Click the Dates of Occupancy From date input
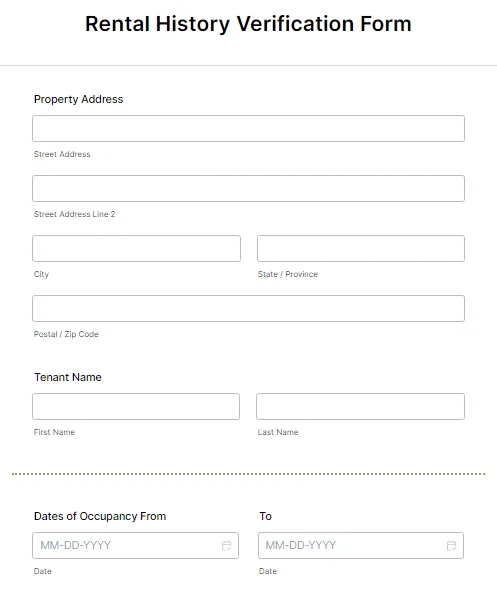This screenshot has width=497, height=592. click(135, 546)
